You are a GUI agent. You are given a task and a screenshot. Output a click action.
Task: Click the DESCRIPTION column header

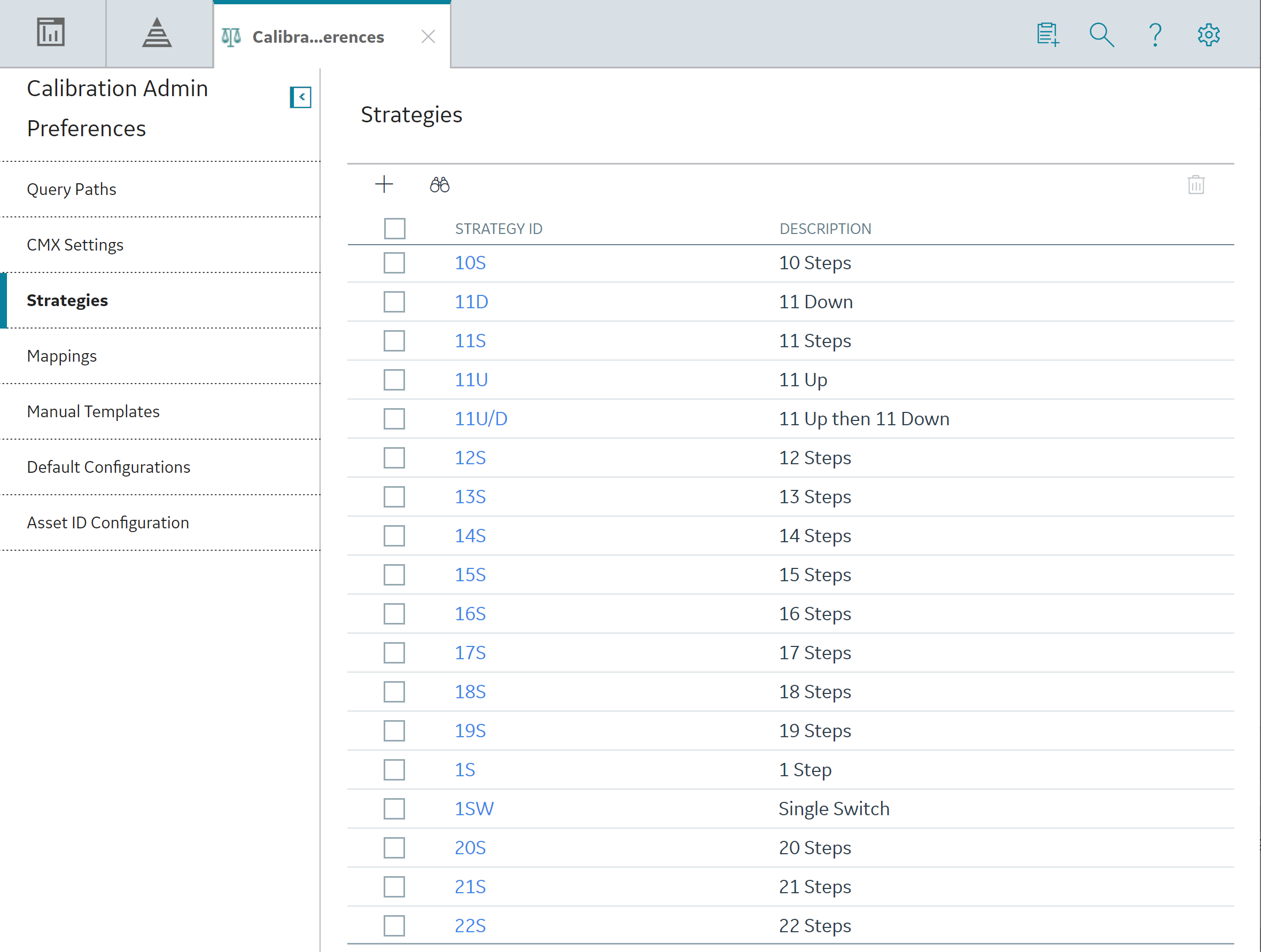(826, 229)
